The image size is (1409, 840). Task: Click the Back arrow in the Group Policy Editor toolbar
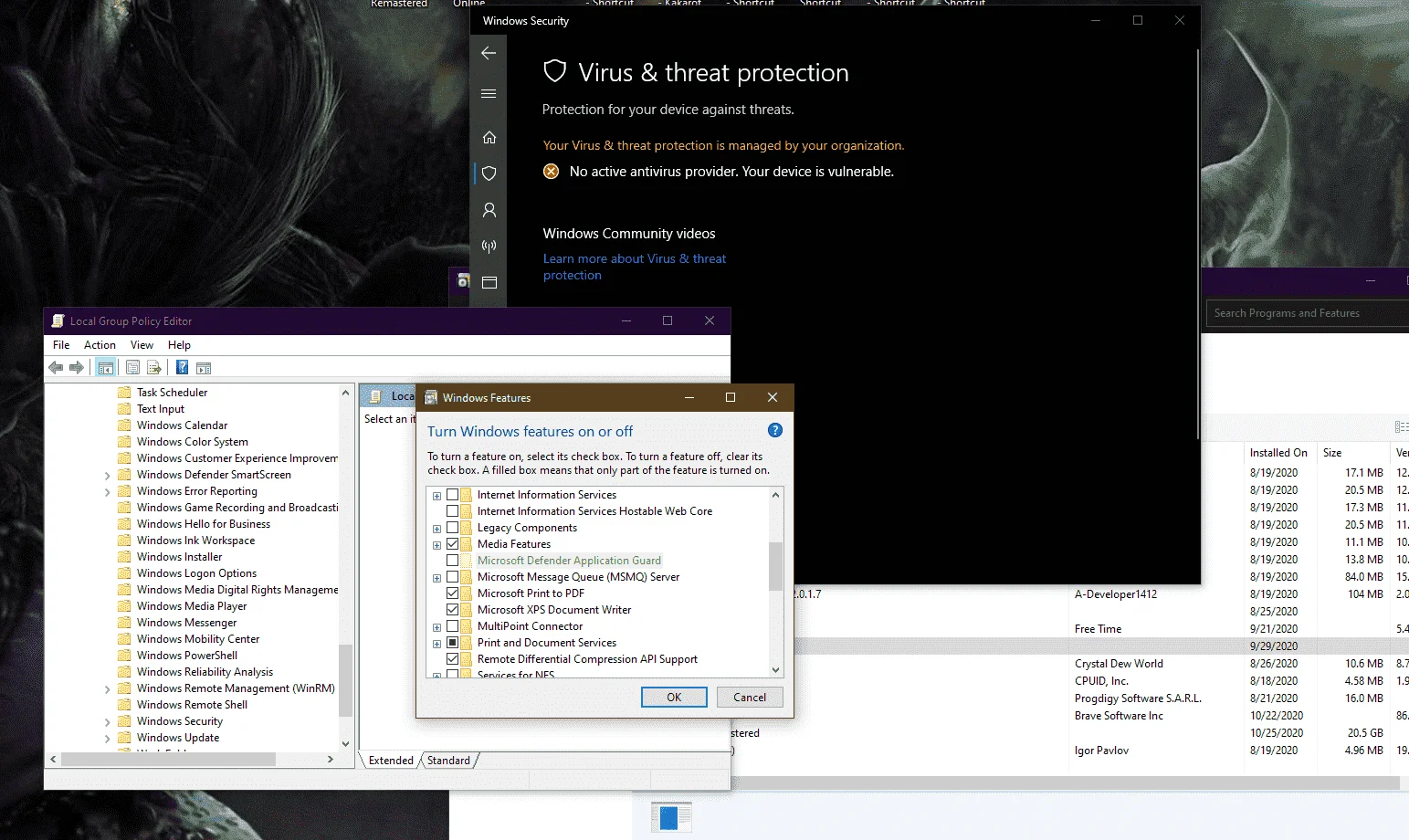(x=56, y=368)
